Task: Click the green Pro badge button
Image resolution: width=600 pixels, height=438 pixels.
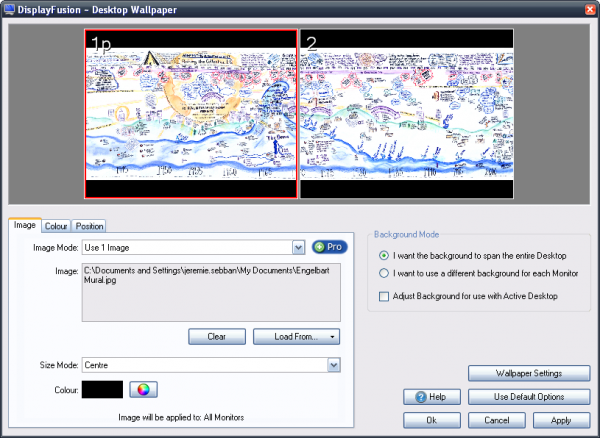Action: (x=329, y=247)
